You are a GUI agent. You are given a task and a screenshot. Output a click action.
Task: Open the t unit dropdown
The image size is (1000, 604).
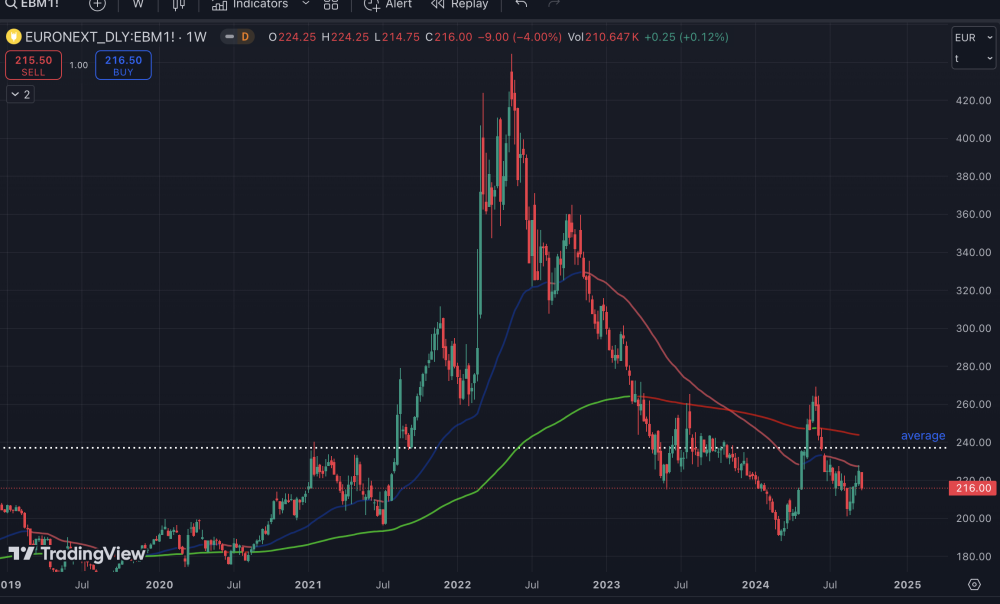(973, 59)
